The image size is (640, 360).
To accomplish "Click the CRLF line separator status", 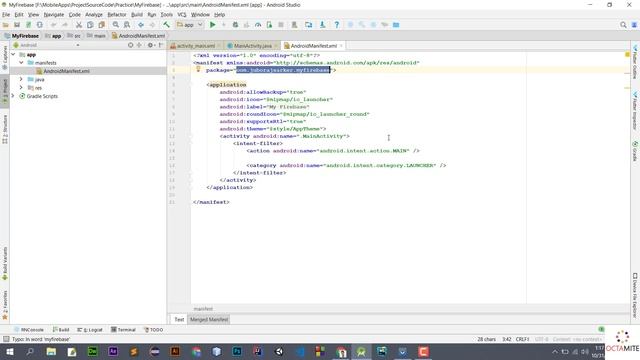I will coord(522,339).
